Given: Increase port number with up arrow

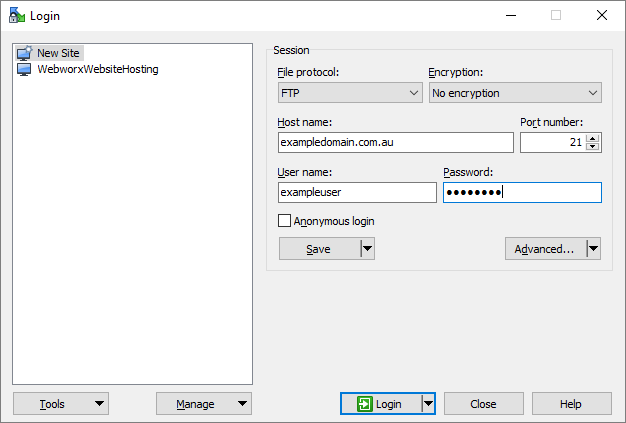Looking at the screenshot, I should click(x=593, y=138).
